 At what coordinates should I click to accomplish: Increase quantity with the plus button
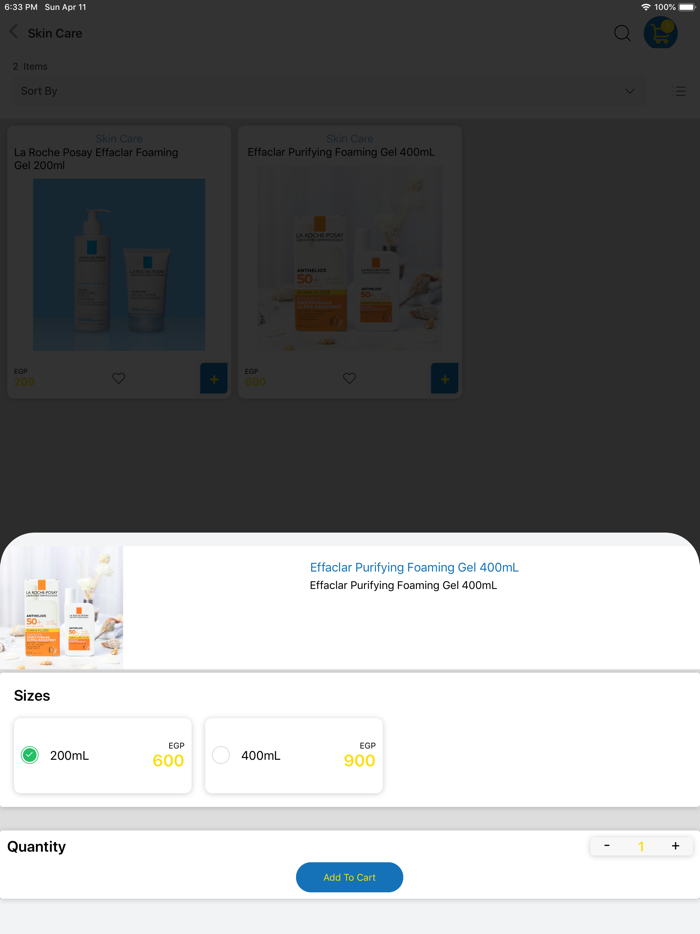(676, 846)
